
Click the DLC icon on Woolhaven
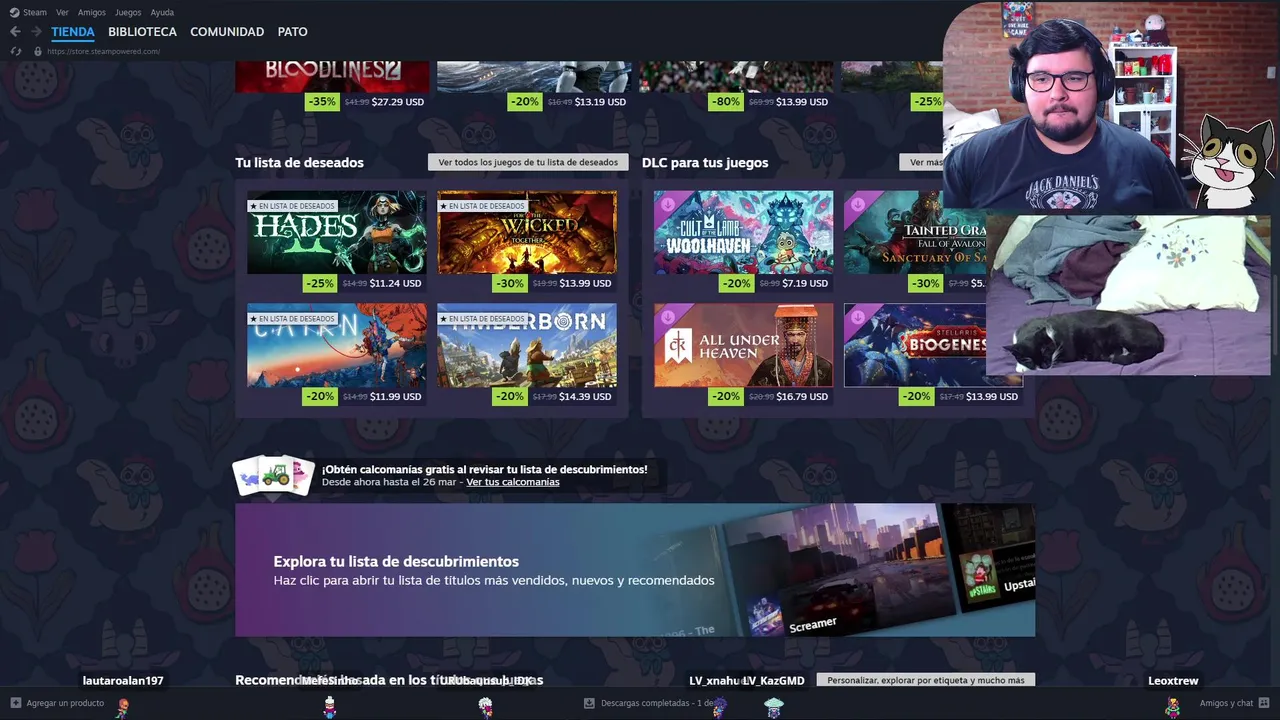tap(666, 203)
